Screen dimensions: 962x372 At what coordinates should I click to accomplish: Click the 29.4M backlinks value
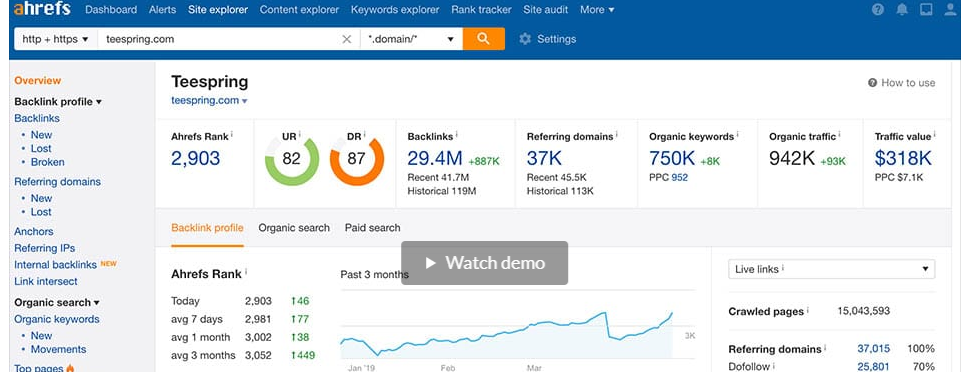coord(435,158)
